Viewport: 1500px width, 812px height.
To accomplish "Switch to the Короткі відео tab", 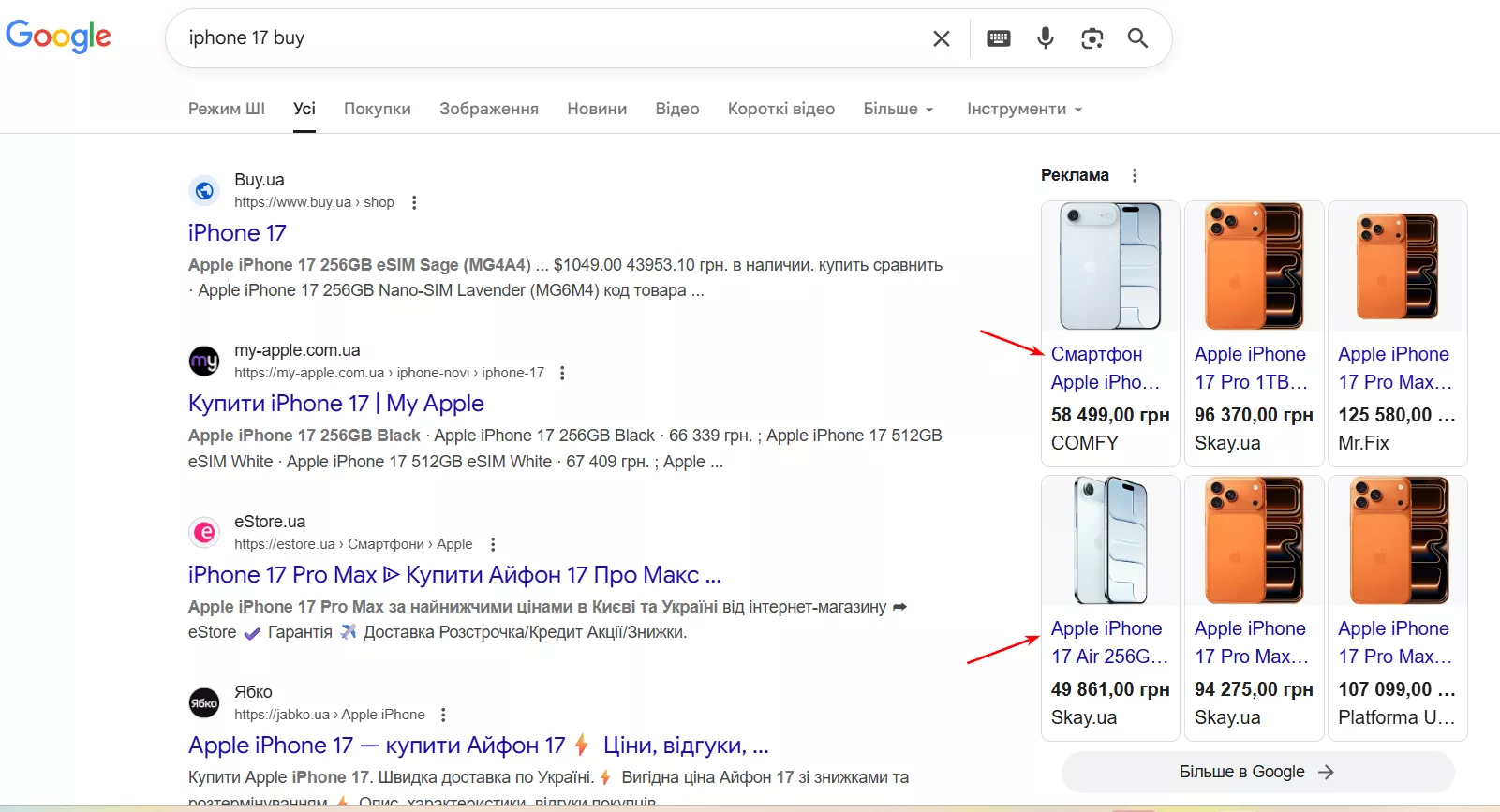I will 781,109.
